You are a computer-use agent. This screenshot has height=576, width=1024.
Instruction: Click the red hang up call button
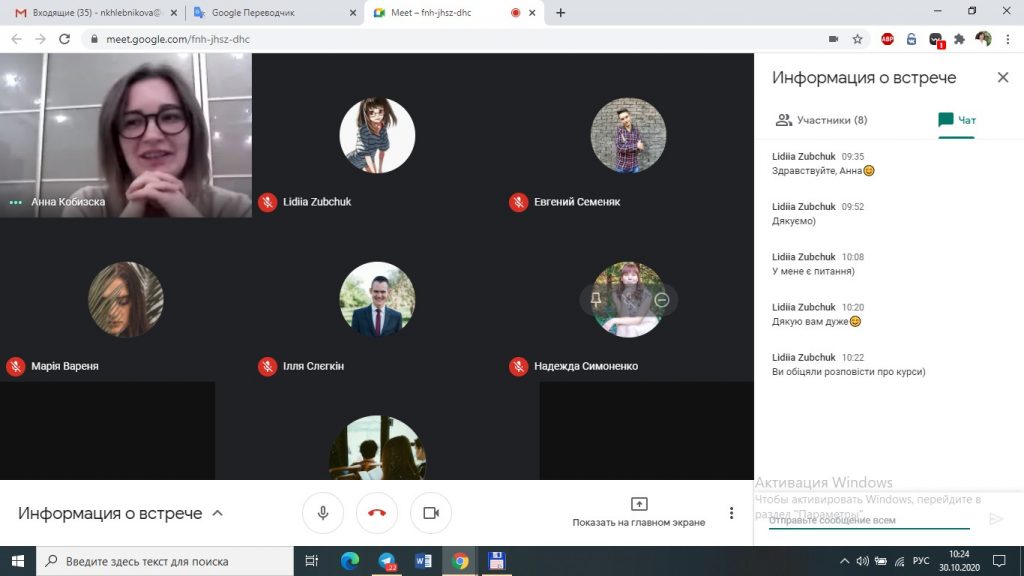(x=377, y=513)
